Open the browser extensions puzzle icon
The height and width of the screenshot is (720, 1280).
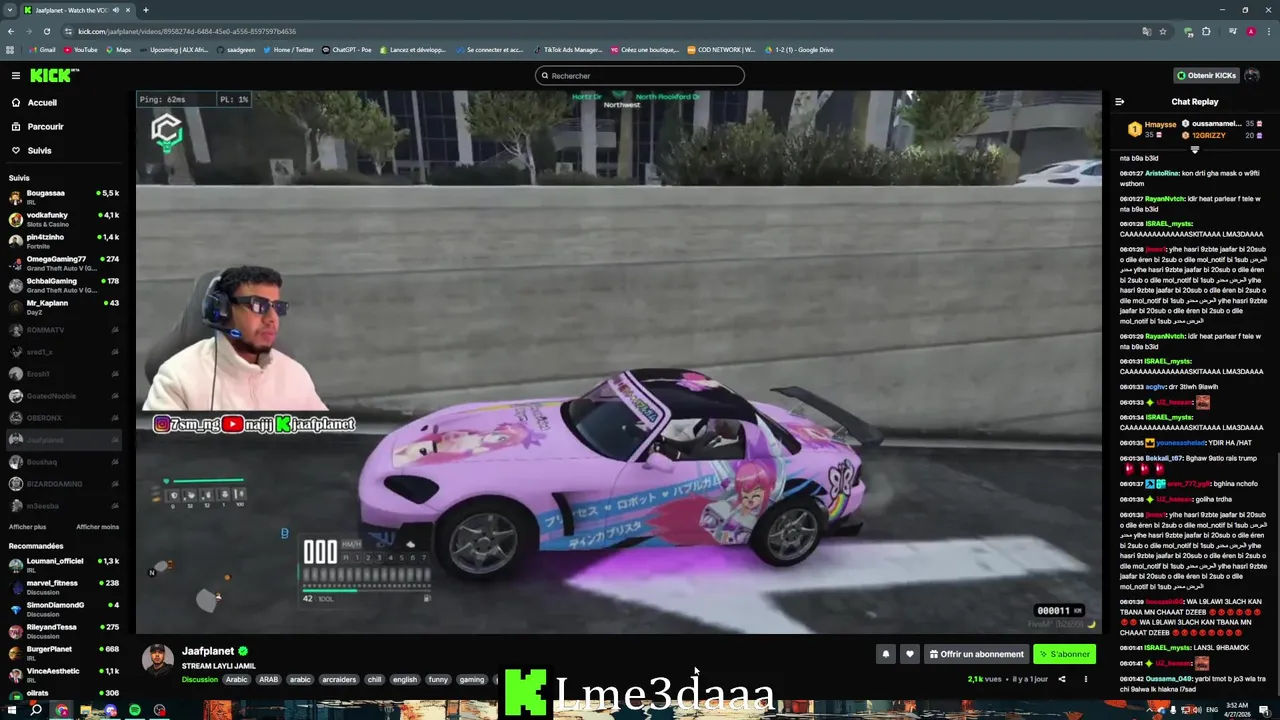[1206, 31]
